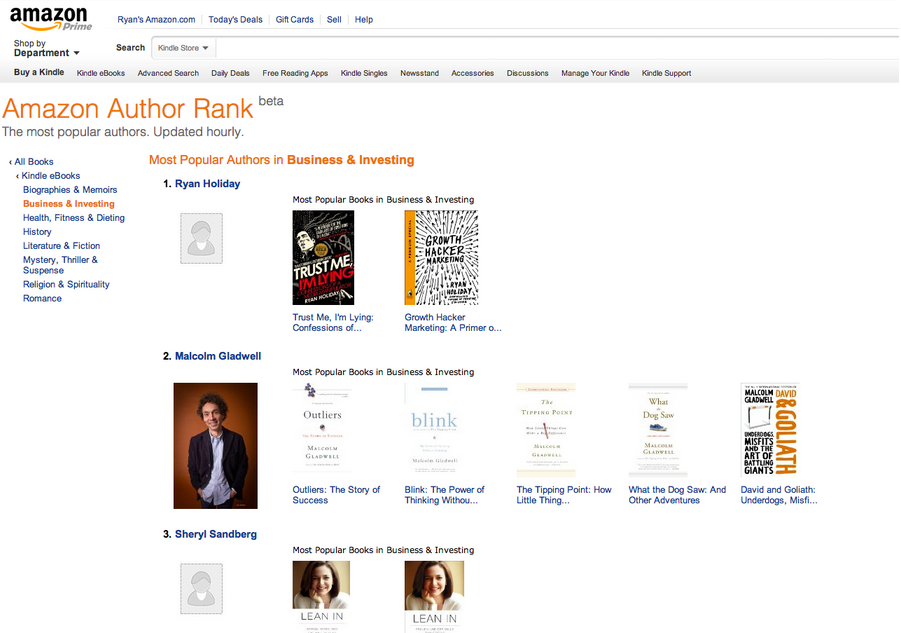Click Sheryl Sandberg's placeholder profile avatar
Viewport: 901px width, 633px height.
click(201, 588)
